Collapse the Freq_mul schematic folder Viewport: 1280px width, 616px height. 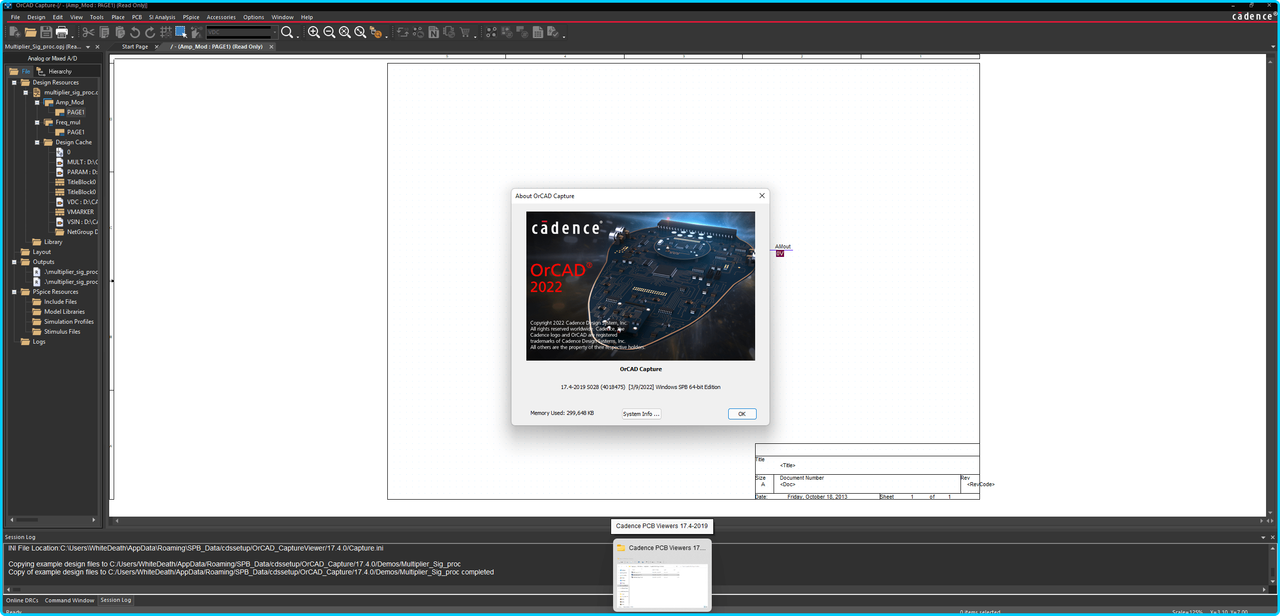click(37, 122)
